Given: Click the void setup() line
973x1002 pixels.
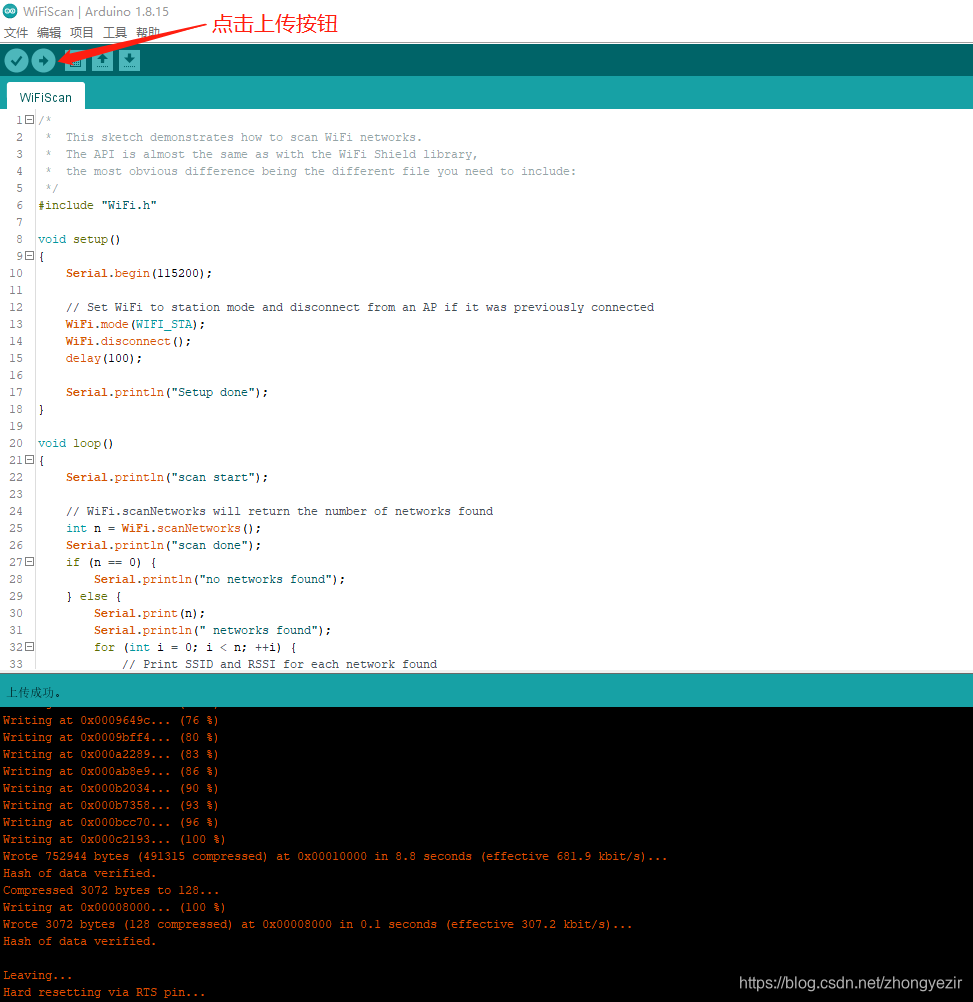Looking at the screenshot, I should [79, 239].
